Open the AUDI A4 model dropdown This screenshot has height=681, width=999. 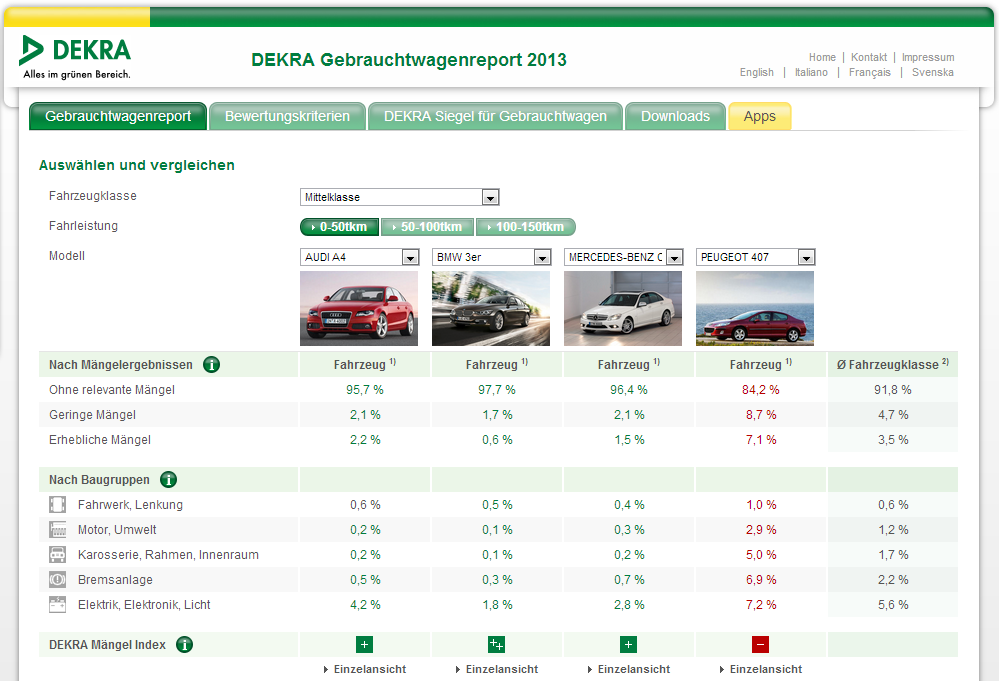coord(359,257)
